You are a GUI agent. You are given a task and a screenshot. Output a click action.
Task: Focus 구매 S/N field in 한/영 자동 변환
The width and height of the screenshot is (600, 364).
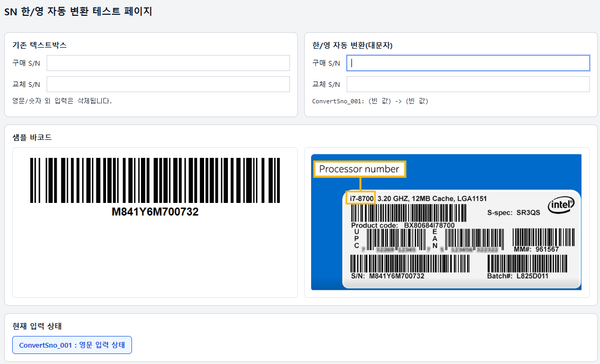[468, 63]
